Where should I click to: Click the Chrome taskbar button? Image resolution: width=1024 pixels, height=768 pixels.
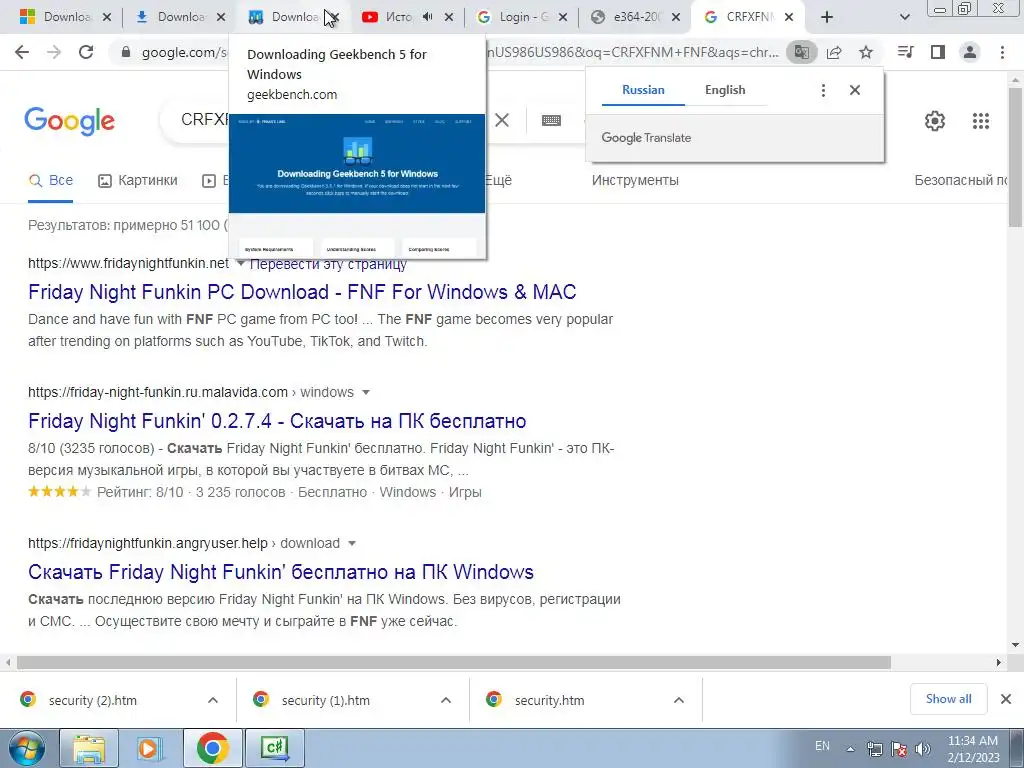pos(212,748)
